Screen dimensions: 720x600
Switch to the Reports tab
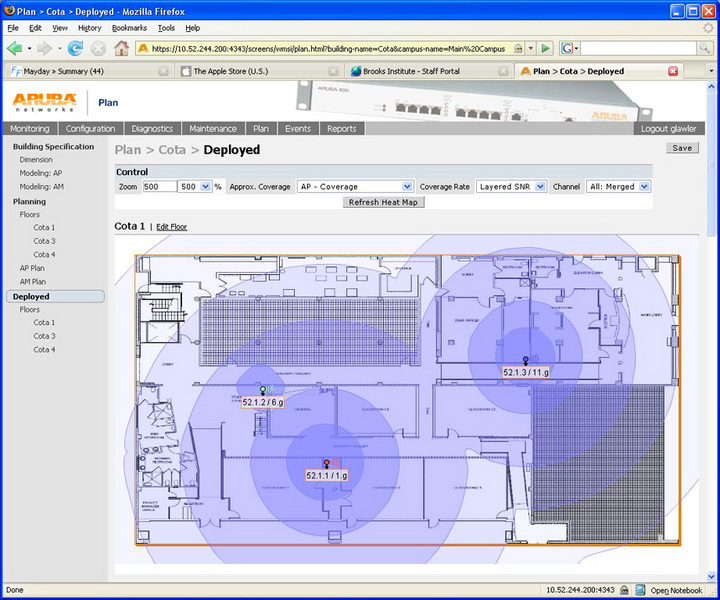[342, 129]
